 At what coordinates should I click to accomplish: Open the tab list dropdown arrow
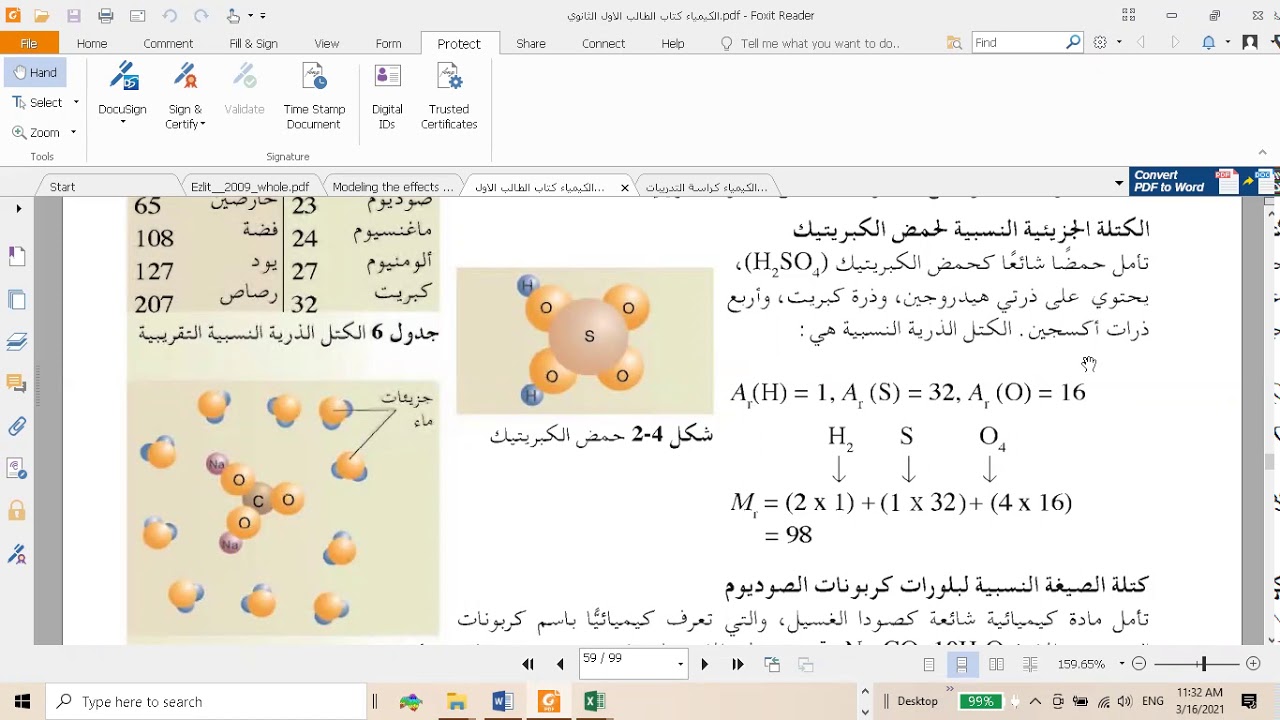click(1118, 183)
